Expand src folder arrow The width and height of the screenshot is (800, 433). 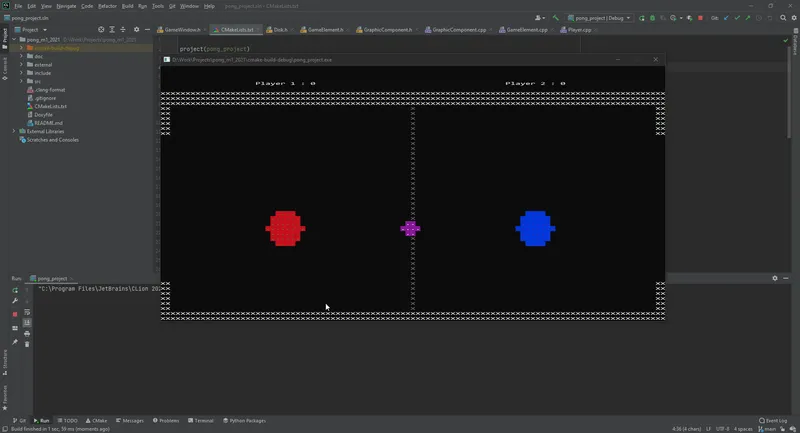(21, 81)
